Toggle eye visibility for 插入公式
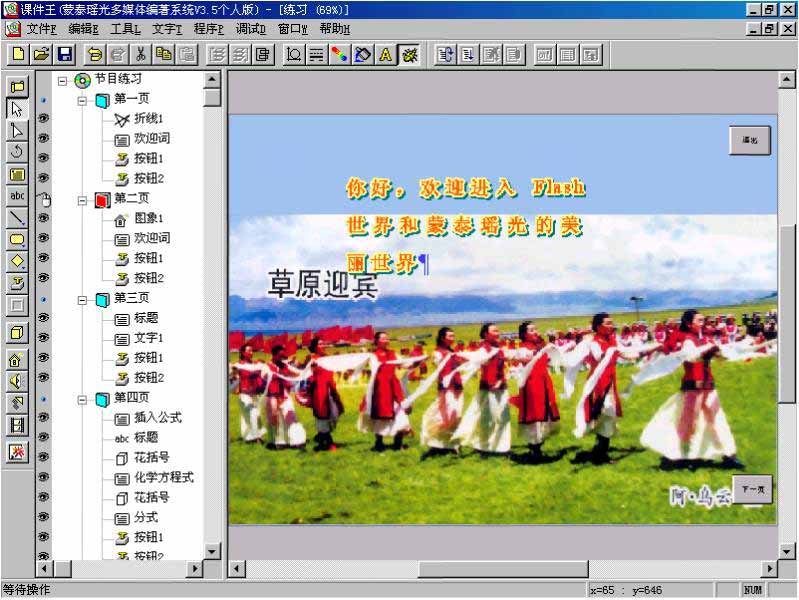The width and height of the screenshot is (799, 600). (x=44, y=417)
